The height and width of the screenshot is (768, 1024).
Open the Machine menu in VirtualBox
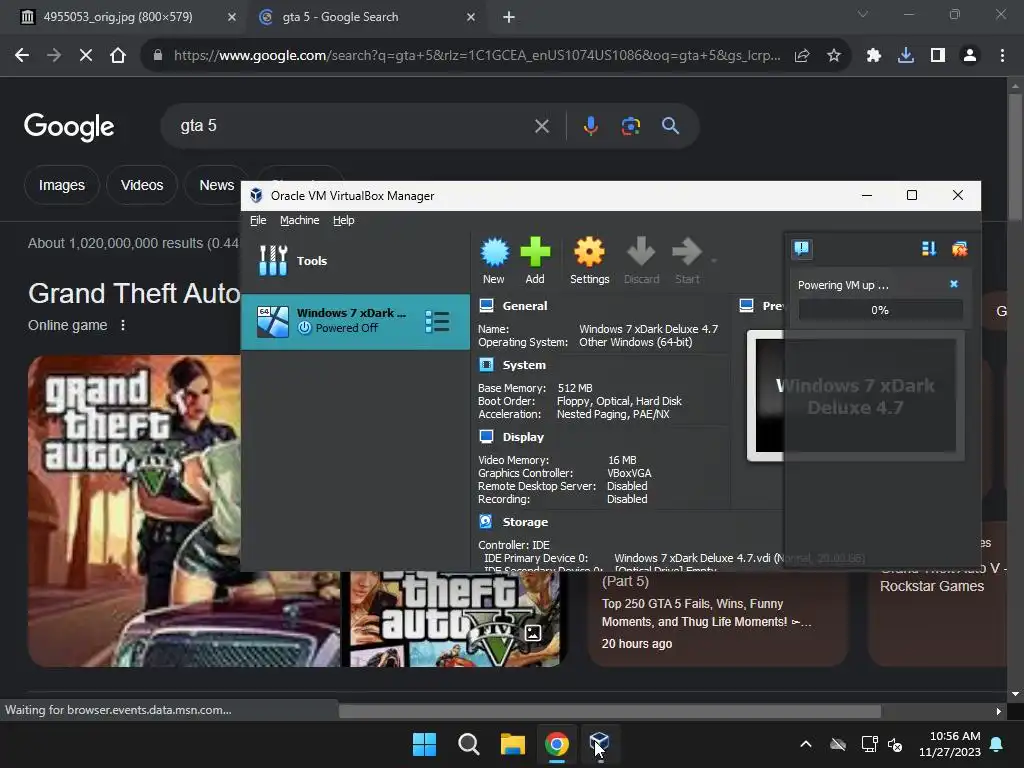coord(300,220)
